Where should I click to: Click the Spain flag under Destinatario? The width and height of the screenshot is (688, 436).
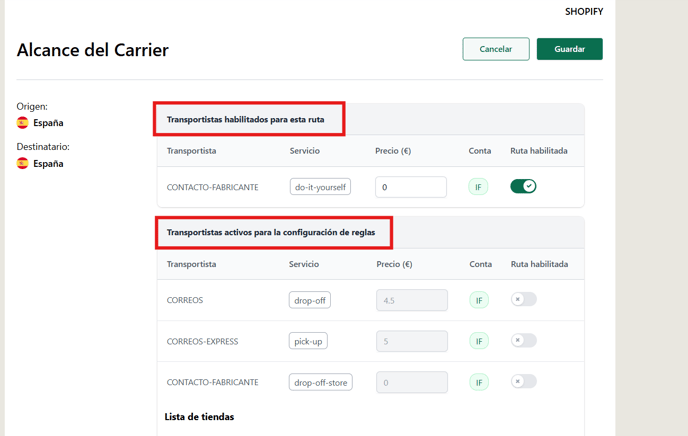click(x=22, y=164)
